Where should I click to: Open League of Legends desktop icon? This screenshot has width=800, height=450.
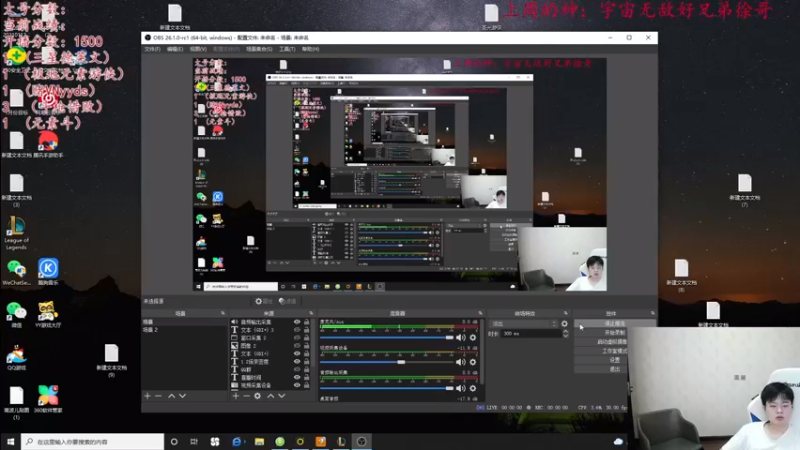16,233
